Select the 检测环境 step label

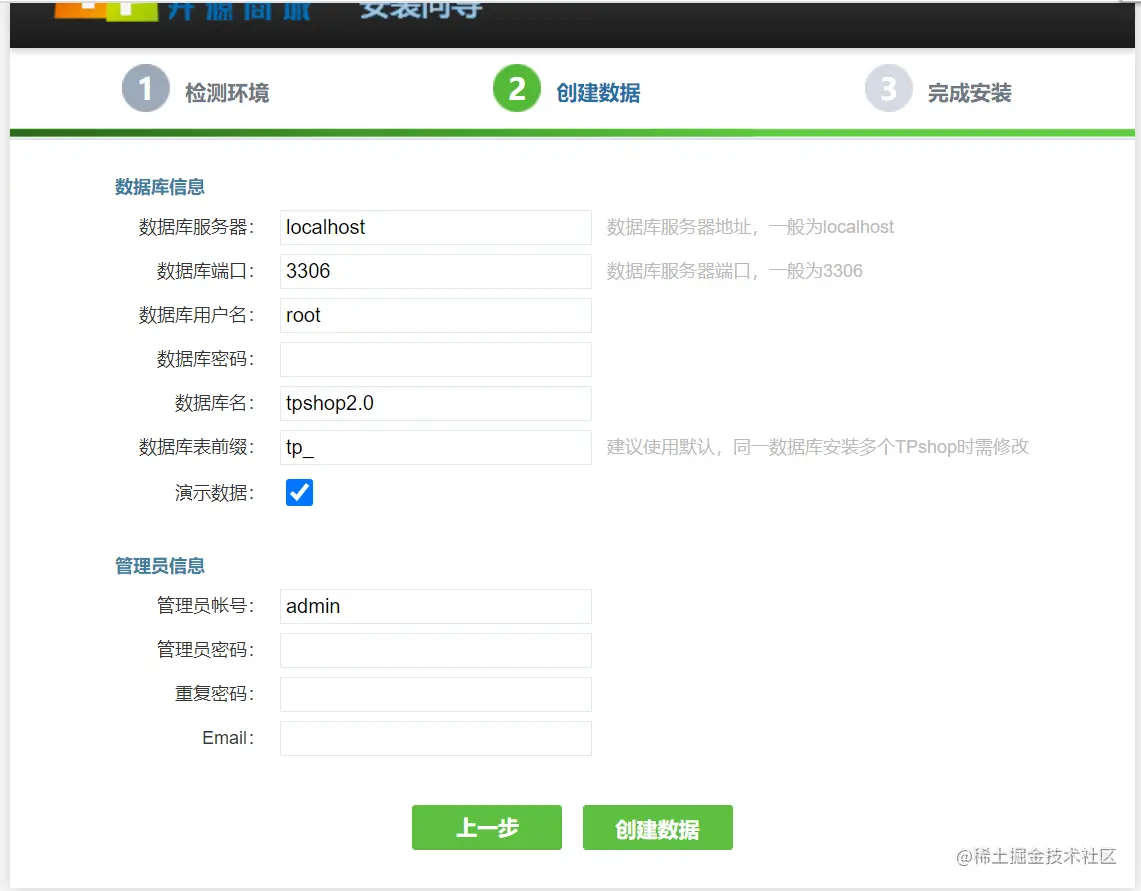(227, 92)
